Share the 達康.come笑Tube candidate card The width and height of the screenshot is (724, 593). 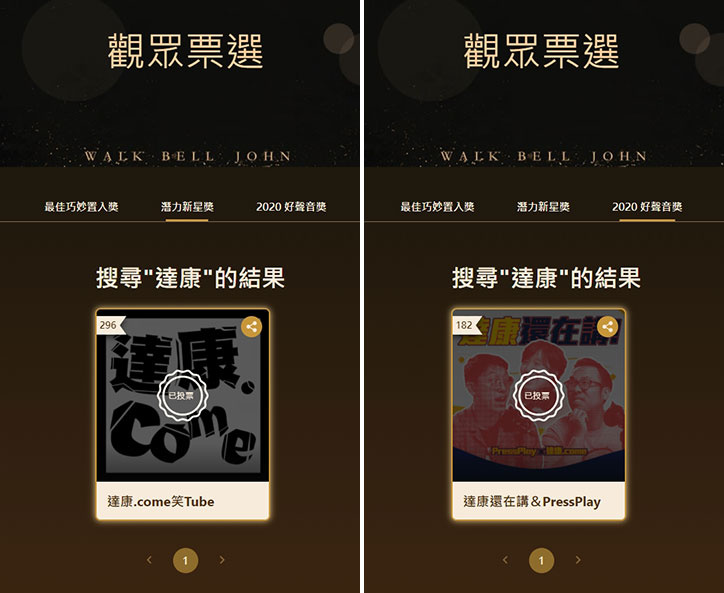(252, 327)
